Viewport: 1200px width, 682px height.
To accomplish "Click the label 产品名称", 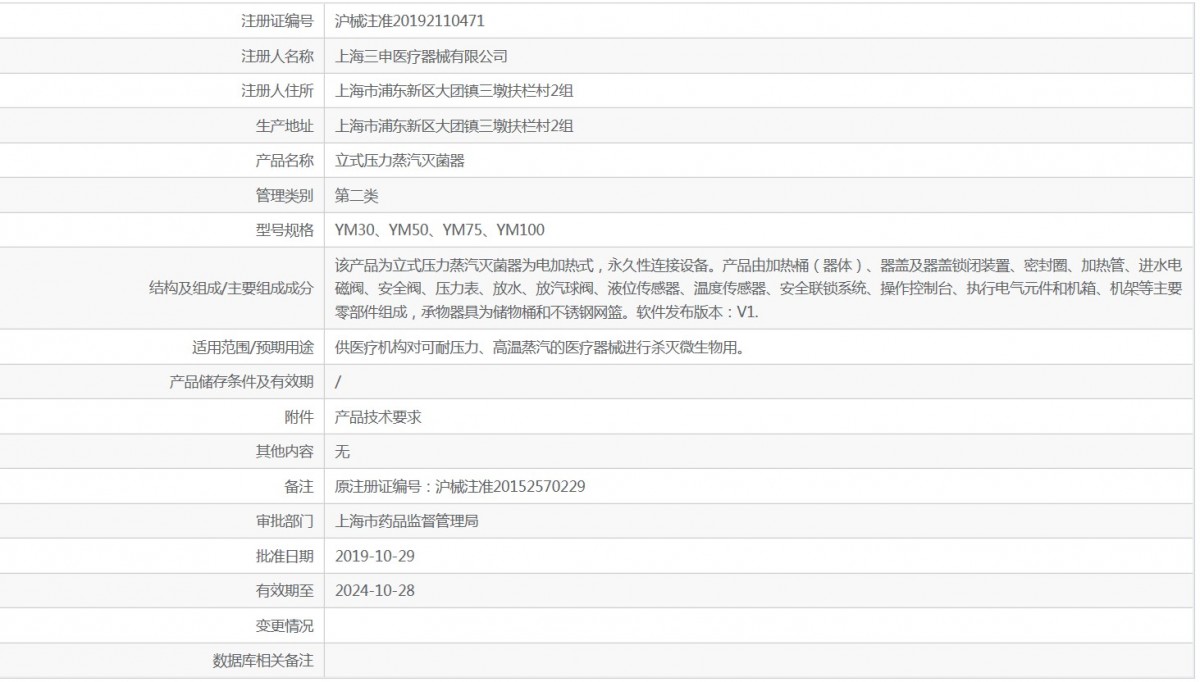I will tap(285, 160).
